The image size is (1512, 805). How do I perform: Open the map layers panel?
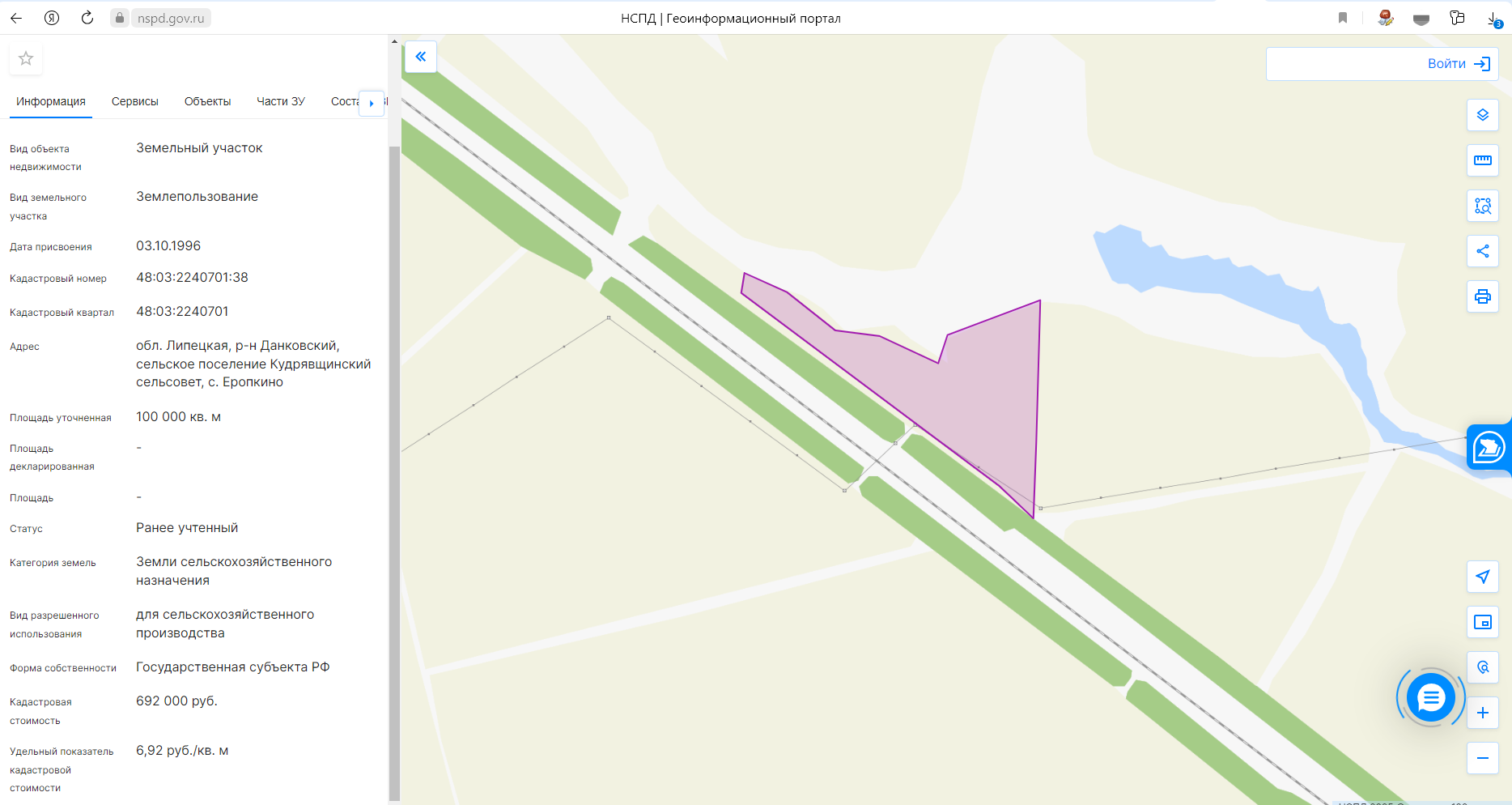tap(1482, 115)
